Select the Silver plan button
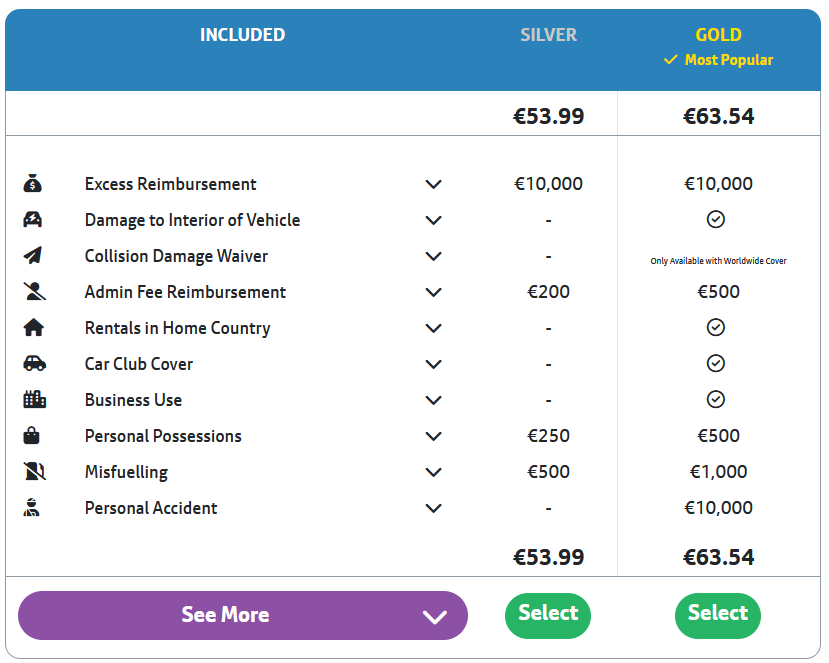829x663 pixels. pyautogui.click(x=548, y=615)
